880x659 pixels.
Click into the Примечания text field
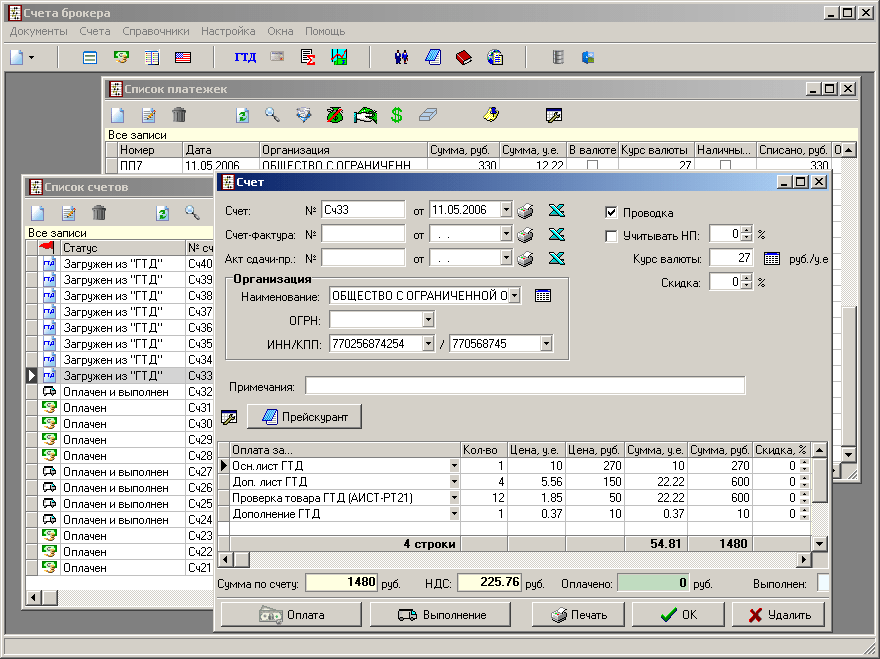click(525, 386)
